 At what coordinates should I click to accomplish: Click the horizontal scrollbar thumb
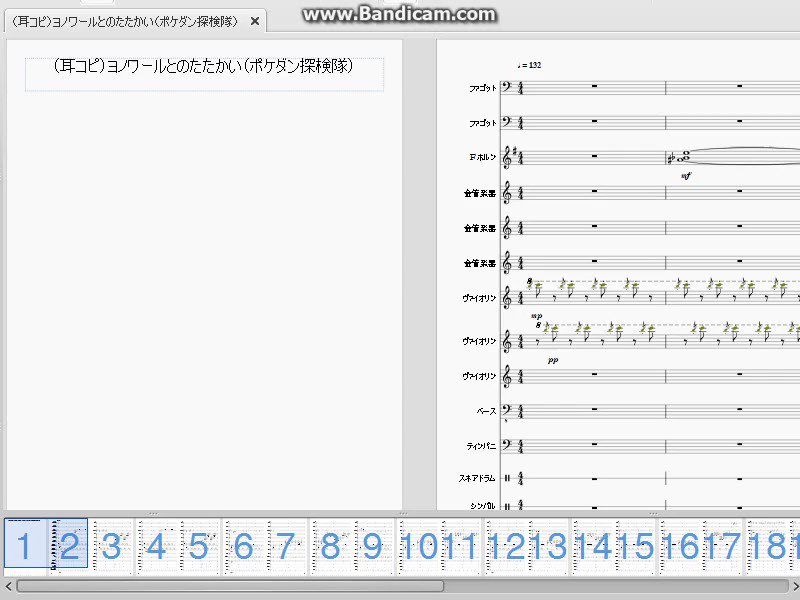coord(230,586)
